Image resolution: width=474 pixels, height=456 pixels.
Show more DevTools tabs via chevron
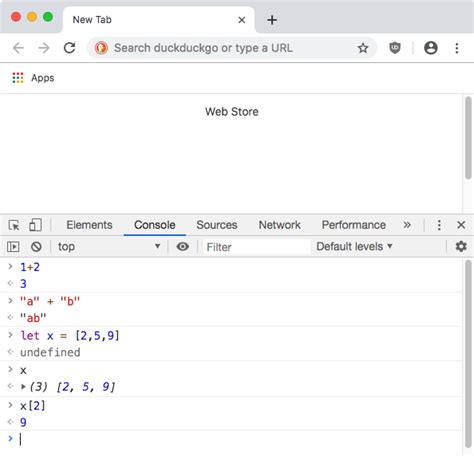tap(407, 225)
